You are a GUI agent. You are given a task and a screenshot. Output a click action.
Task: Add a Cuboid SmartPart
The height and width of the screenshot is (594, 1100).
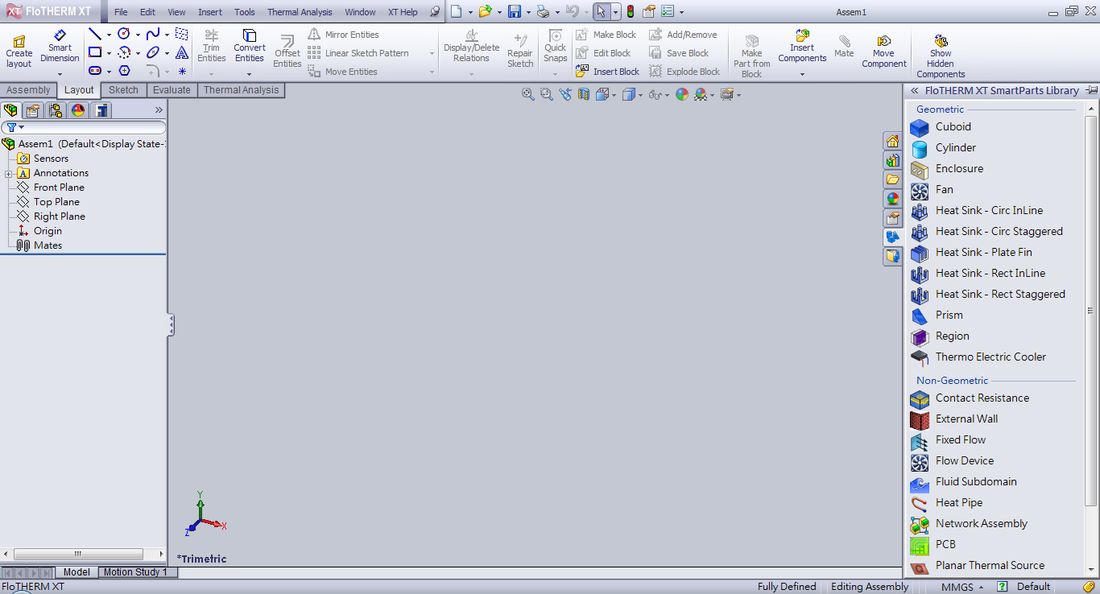[940, 127]
